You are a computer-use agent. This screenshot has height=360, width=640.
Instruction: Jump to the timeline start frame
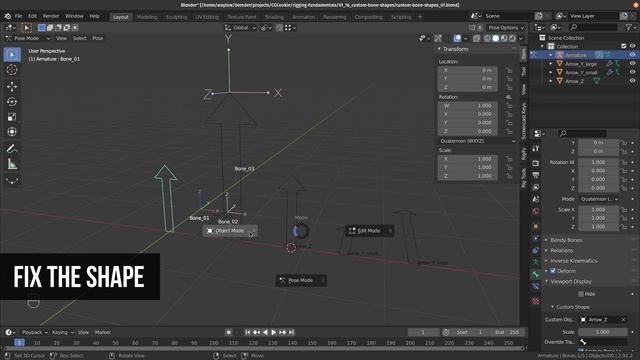coord(247,333)
